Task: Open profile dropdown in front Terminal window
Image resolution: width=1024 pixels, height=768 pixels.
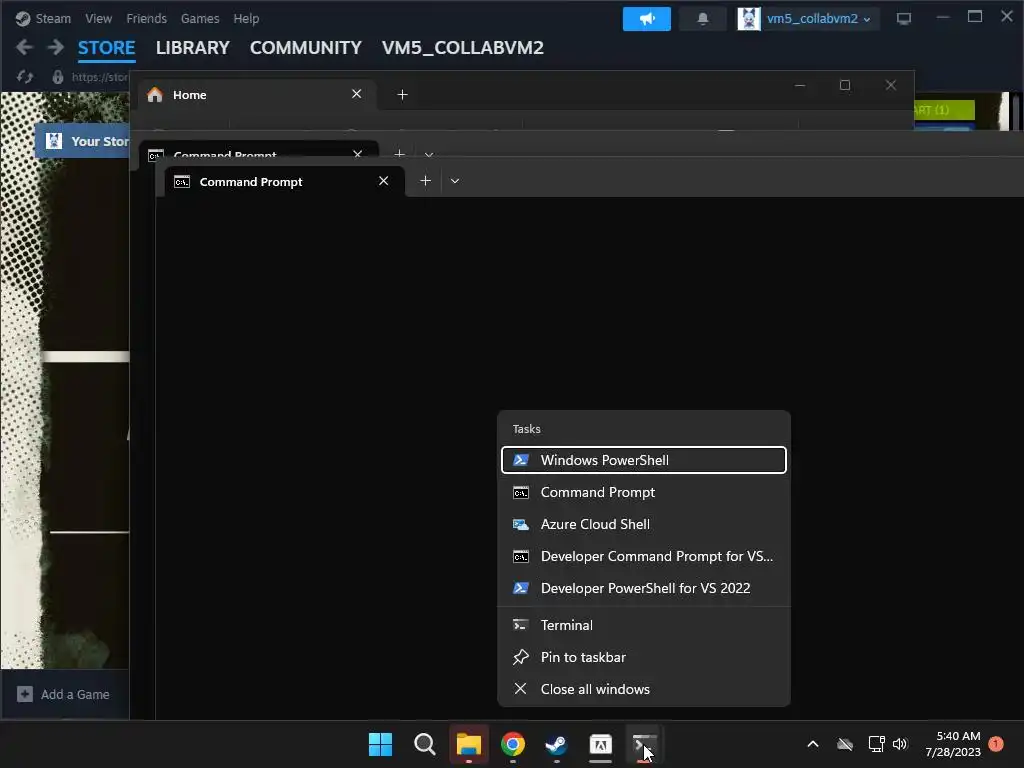Action: coord(455,181)
